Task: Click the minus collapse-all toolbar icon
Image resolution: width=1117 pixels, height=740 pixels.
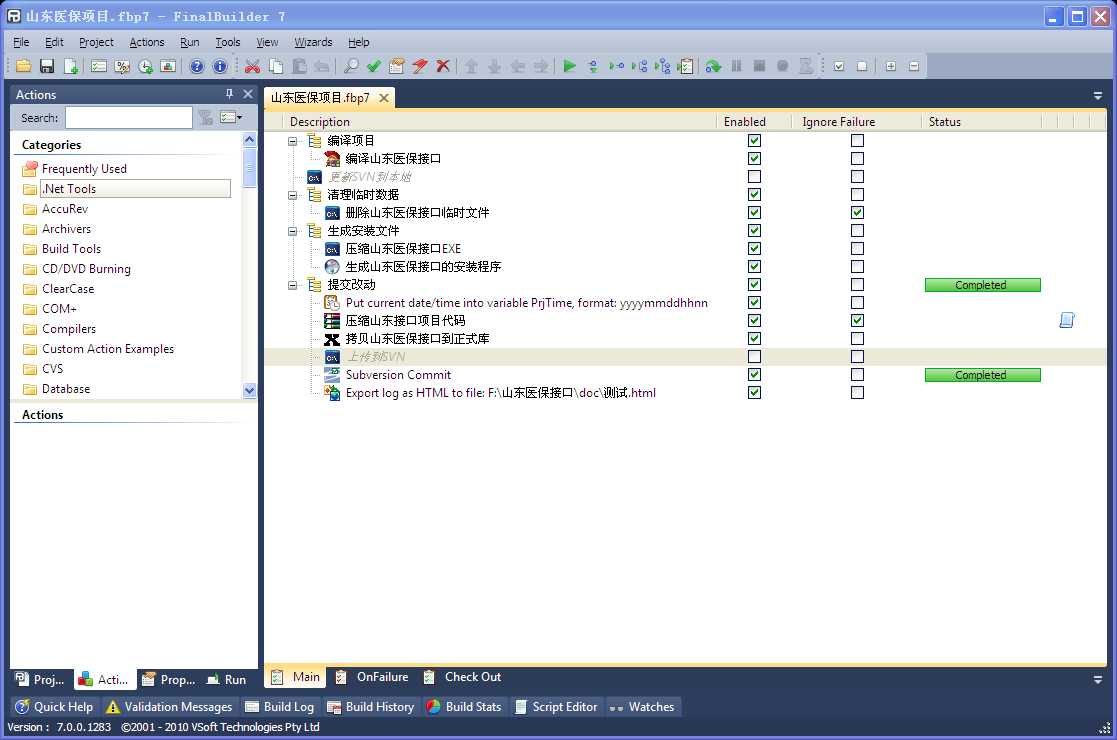Action: point(914,66)
